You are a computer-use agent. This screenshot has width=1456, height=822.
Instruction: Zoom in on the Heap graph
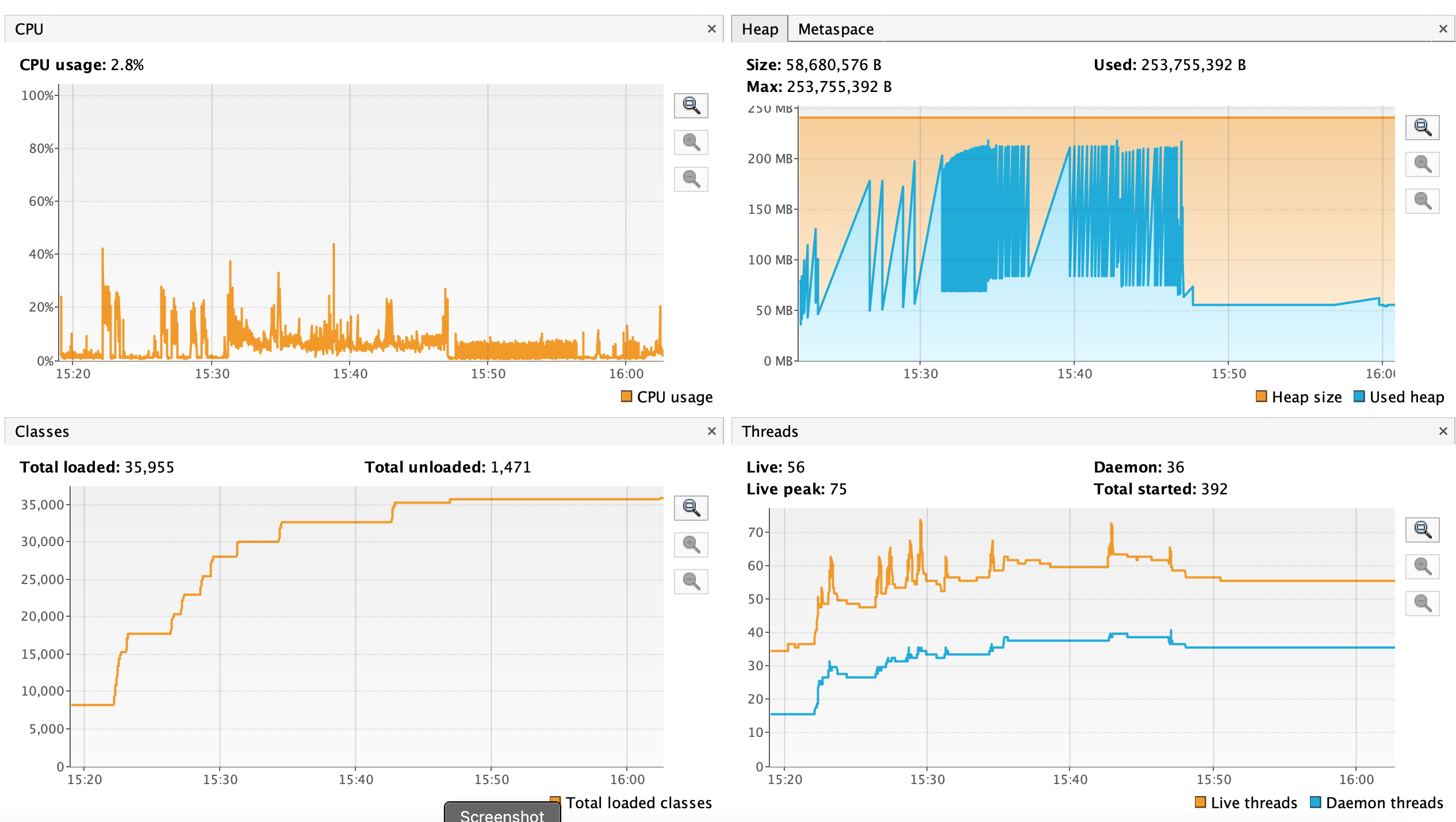(1422, 164)
